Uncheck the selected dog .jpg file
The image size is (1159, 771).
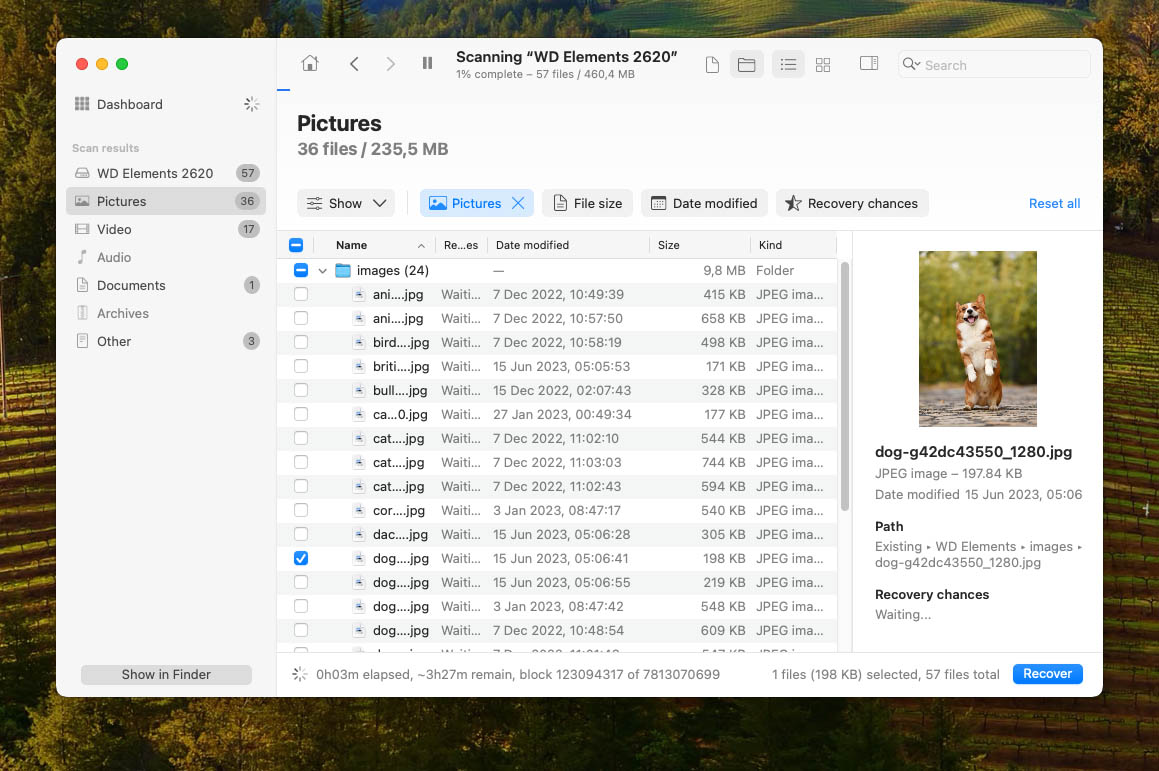click(301, 559)
